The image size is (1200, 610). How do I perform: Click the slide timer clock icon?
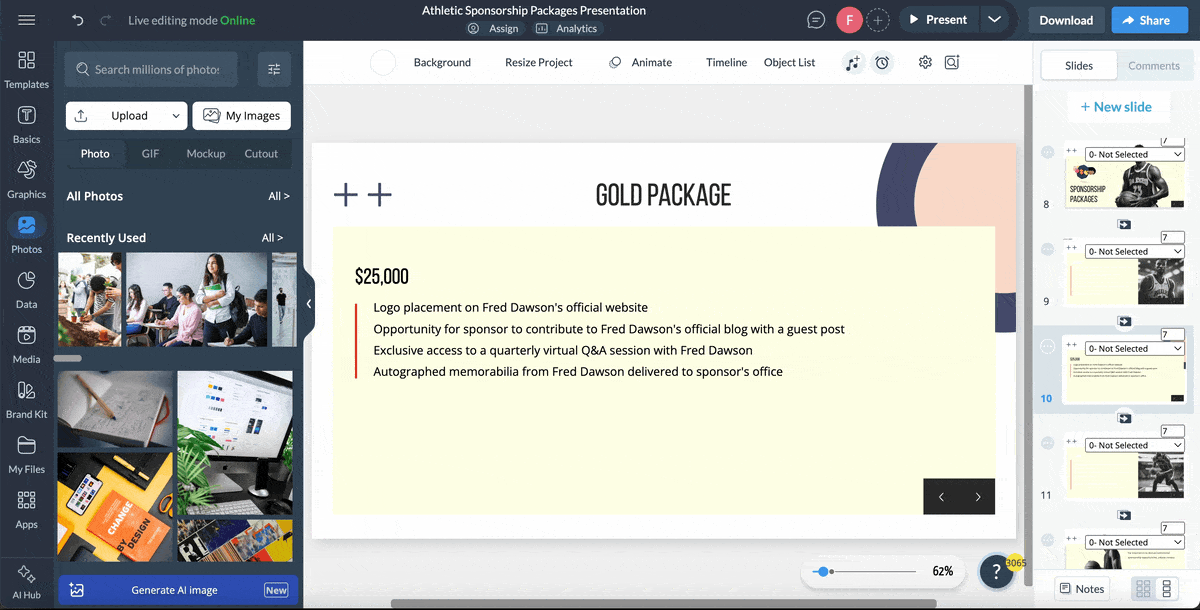click(x=882, y=62)
